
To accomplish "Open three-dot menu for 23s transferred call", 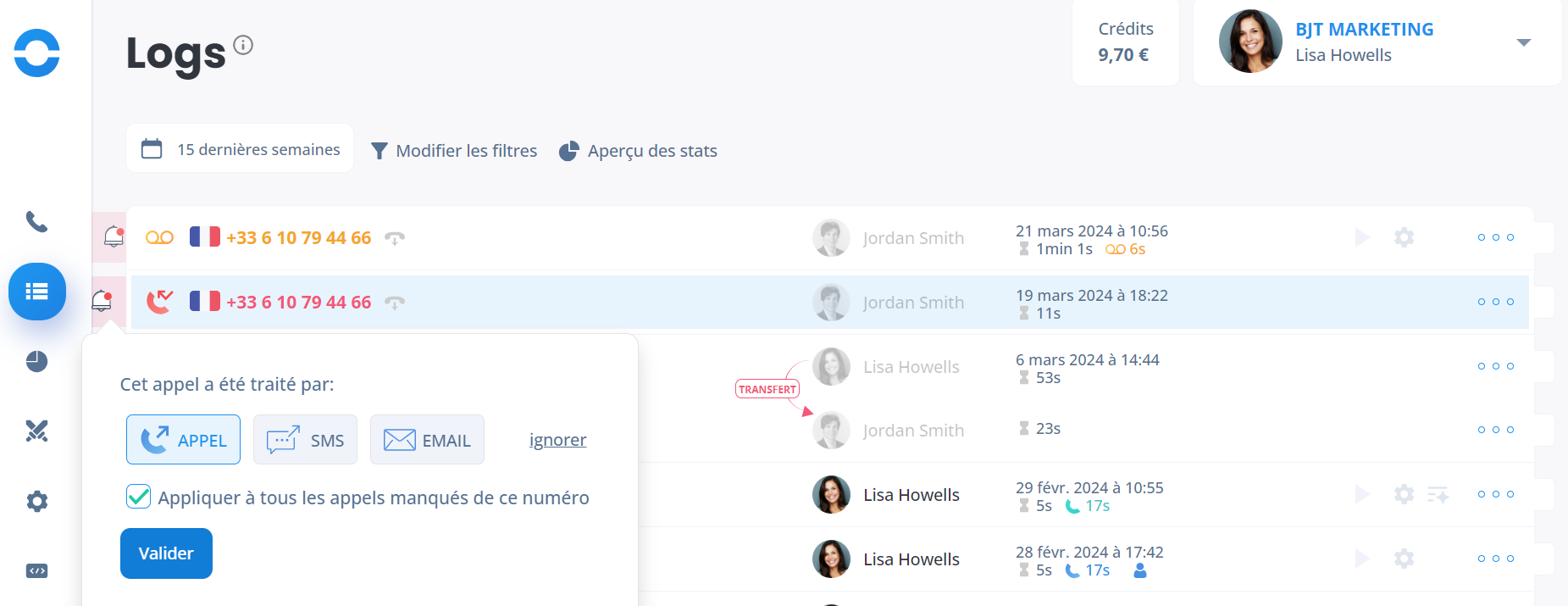I will coord(1496,430).
